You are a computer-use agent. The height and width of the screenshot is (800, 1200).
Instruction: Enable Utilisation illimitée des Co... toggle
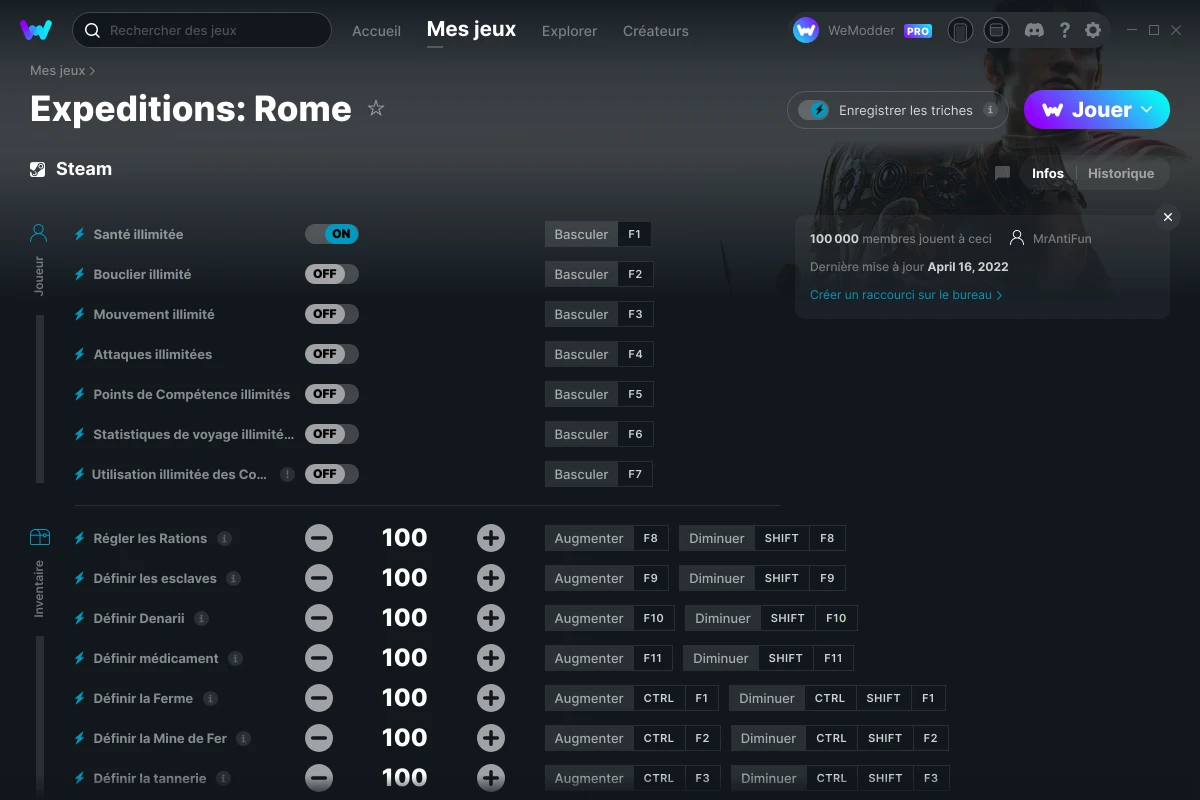point(332,474)
